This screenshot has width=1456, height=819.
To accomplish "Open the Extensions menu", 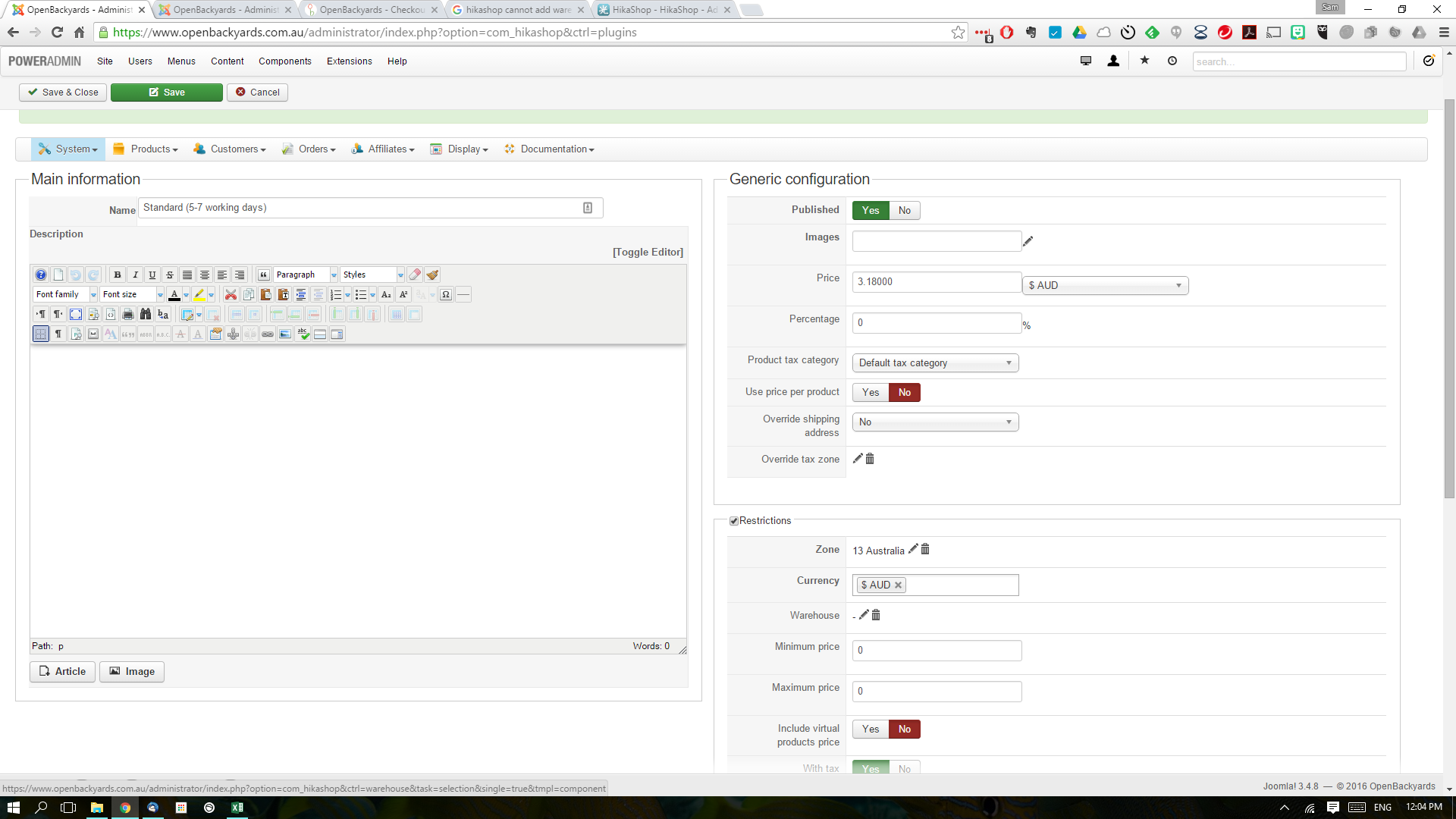I will pyautogui.click(x=349, y=61).
